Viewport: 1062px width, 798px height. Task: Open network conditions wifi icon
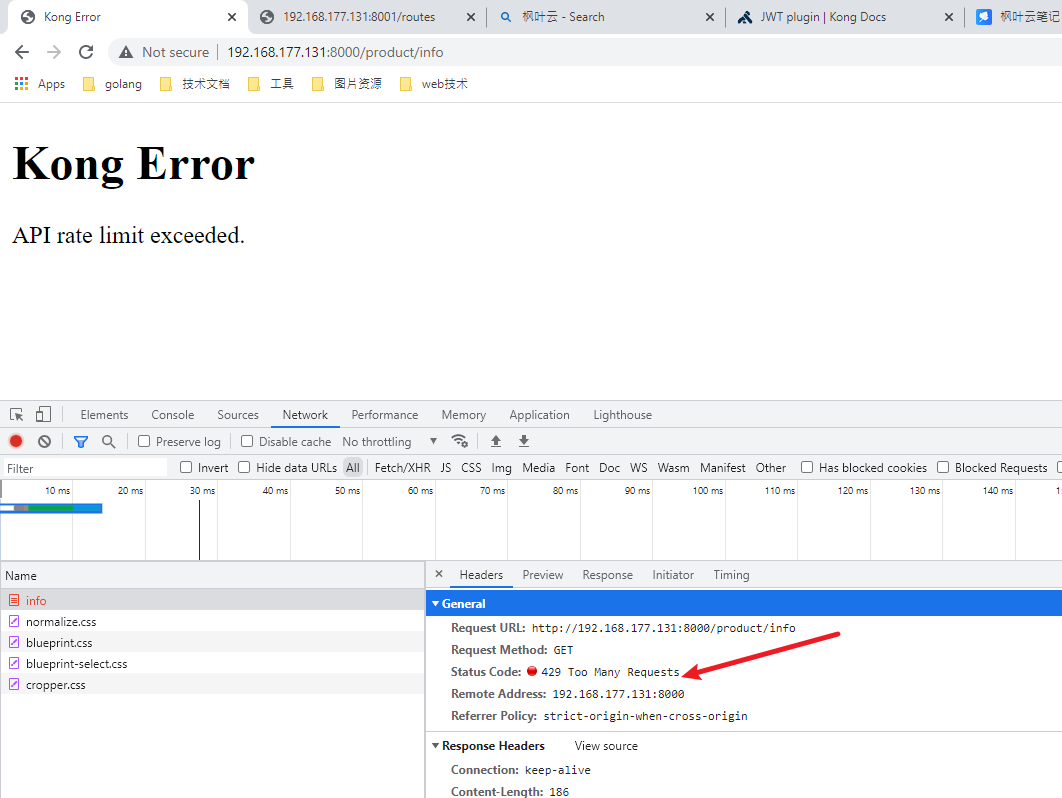point(460,441)
